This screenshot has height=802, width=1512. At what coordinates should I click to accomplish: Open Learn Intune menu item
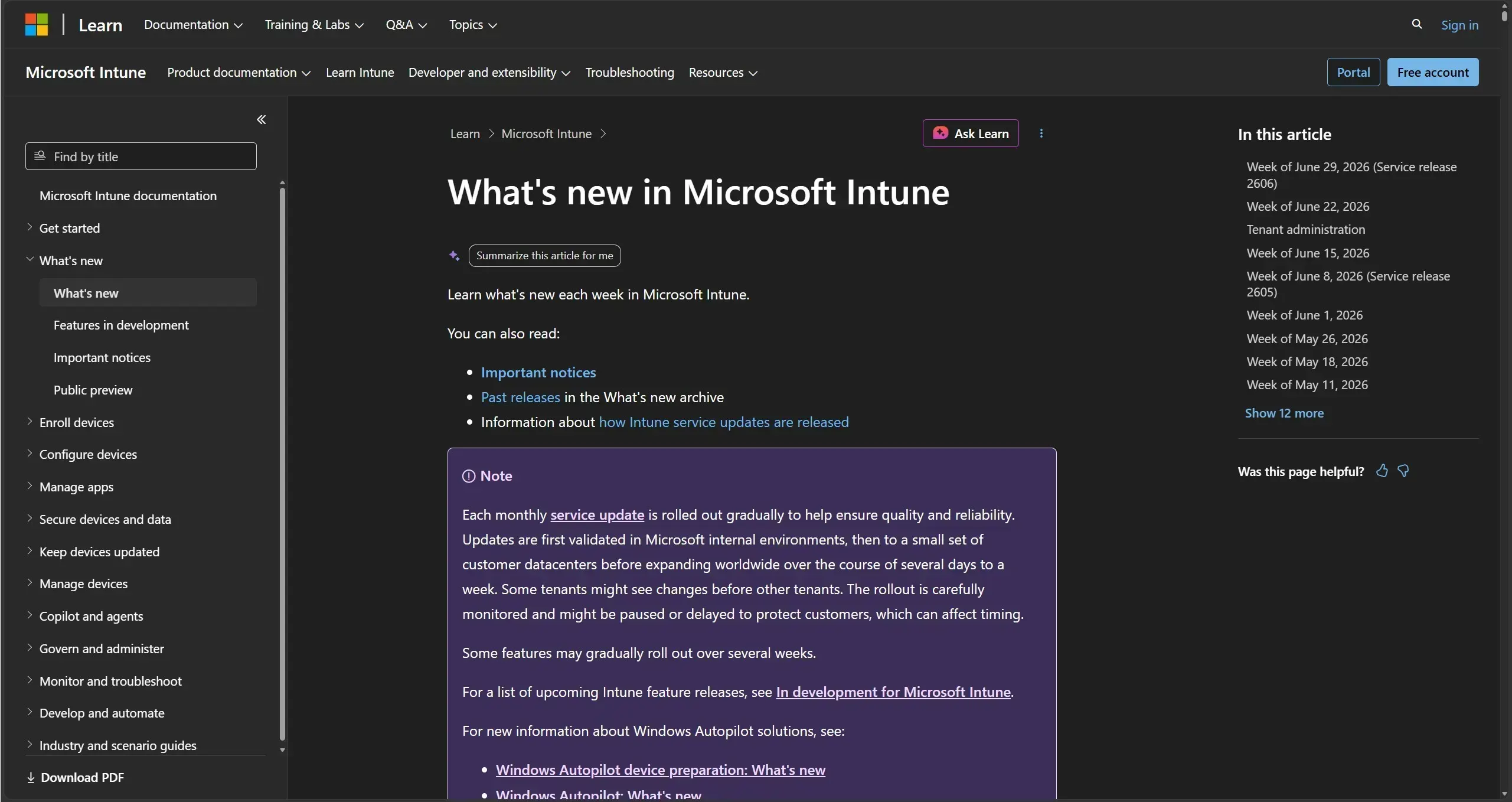click(x=360, y=73)
